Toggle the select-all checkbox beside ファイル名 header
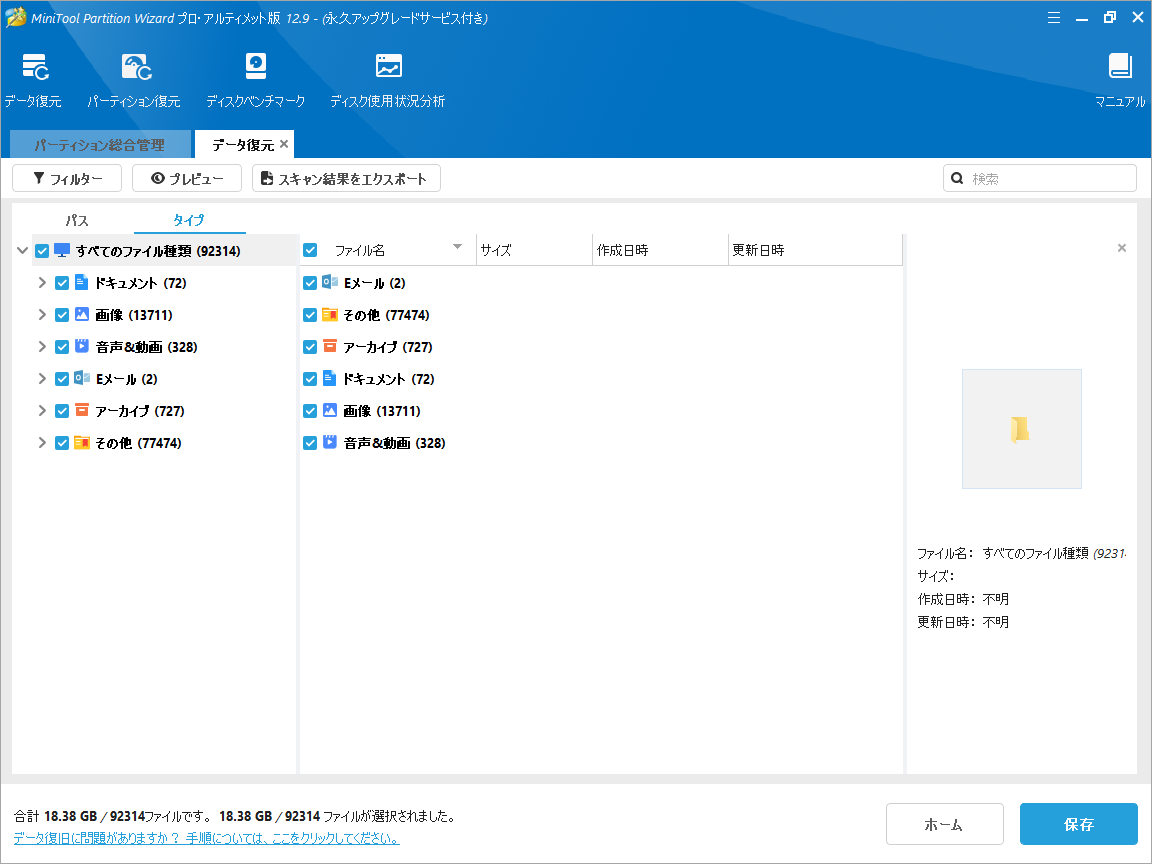The image size is (1152, 864). [310, 250]
